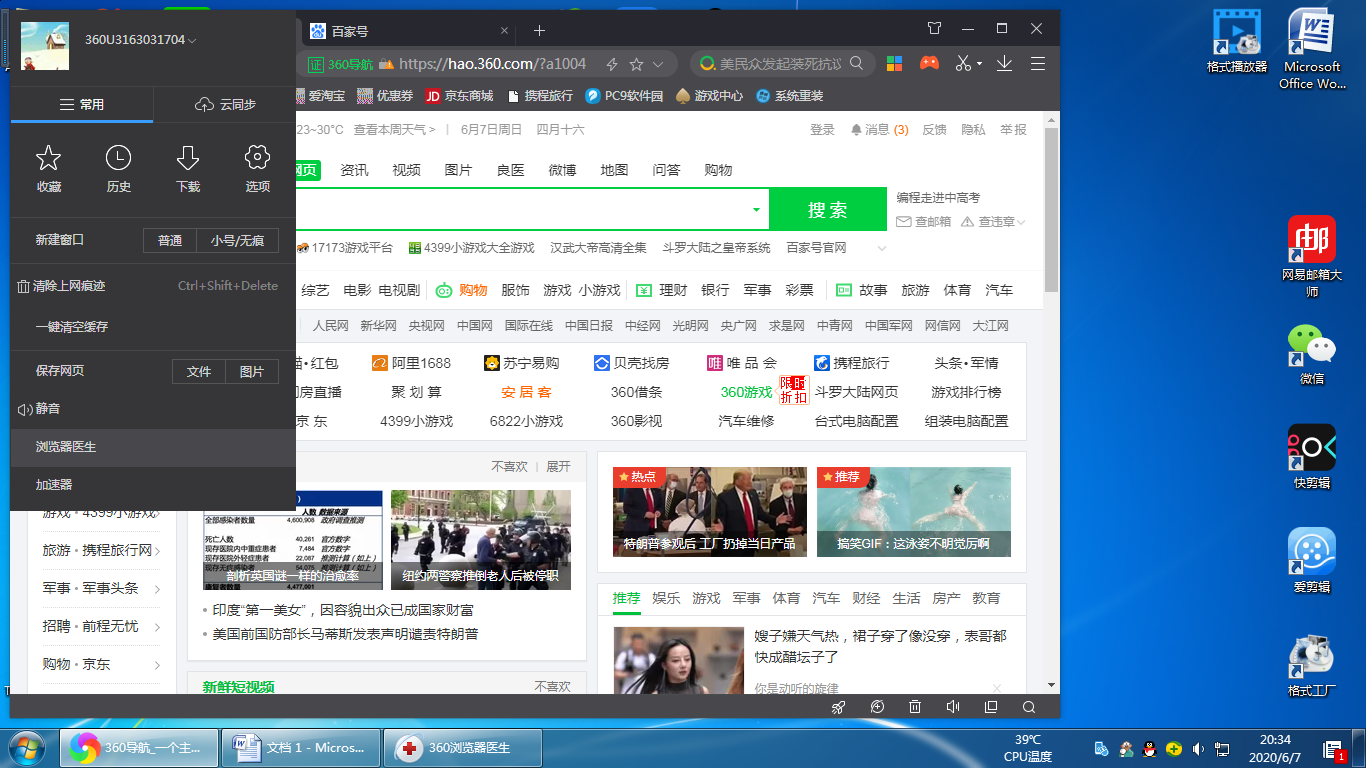Viewport: 1366px width, 768px height.
Task: Switch to the 常用 tab in menu
Action: pyautogui.click(x=82, y=104)
